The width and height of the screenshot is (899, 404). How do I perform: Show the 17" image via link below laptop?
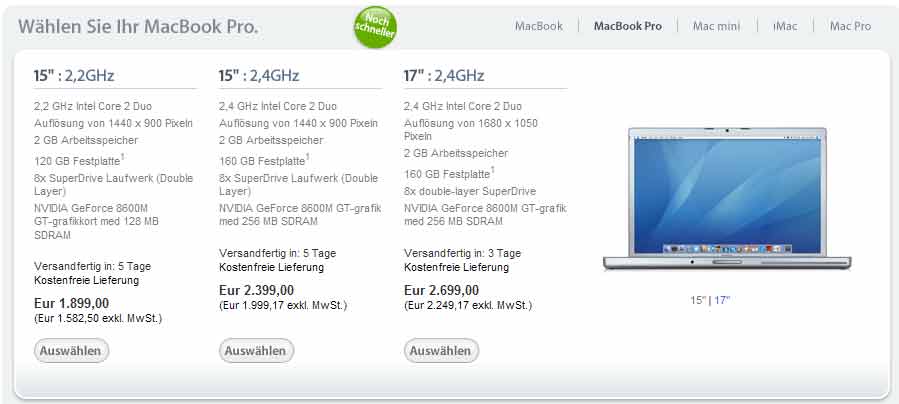(x=722, y=300)
